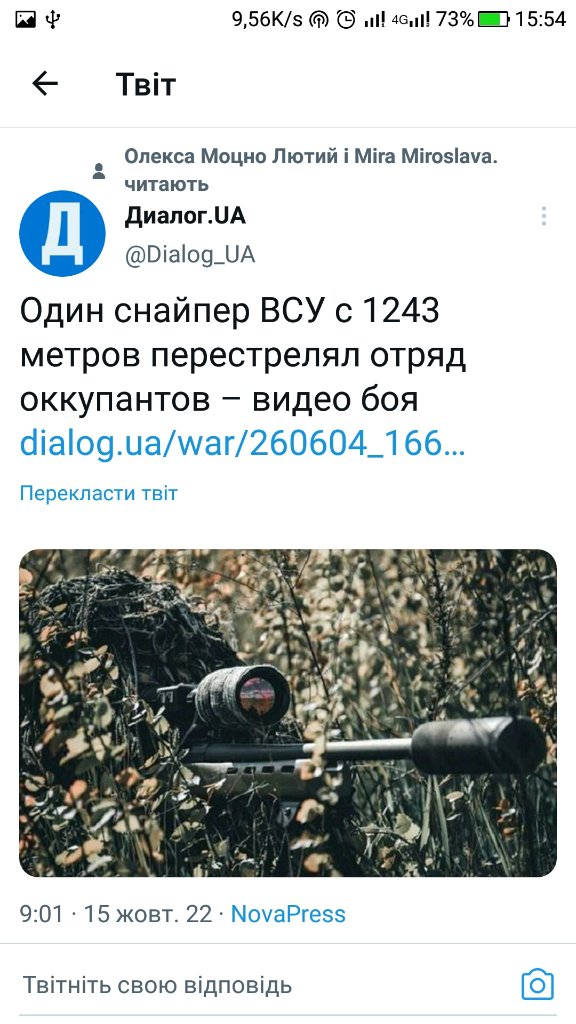Tap the @Dialog_UA handle
The height and width of the screenshot is (1024, 576).
click(x=189, y=254)
